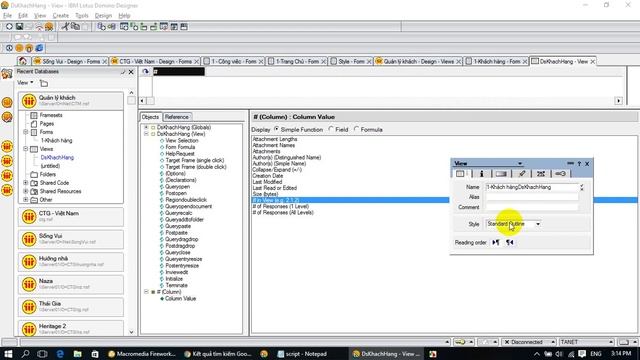Open the CTG - Việt Nam database icon

click(29, 216)
